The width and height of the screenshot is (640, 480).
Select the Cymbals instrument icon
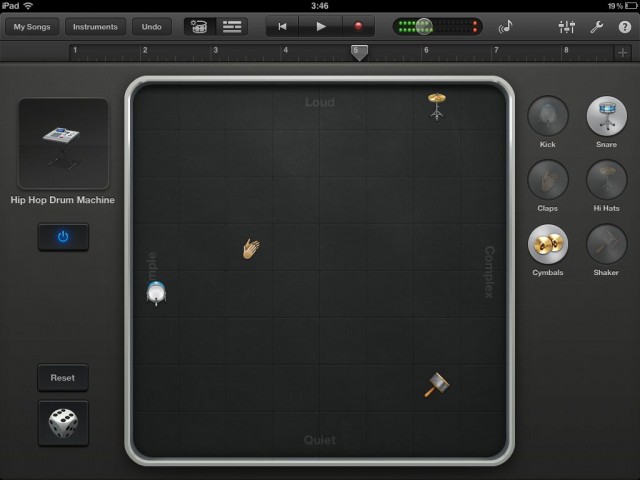[547, 244]
